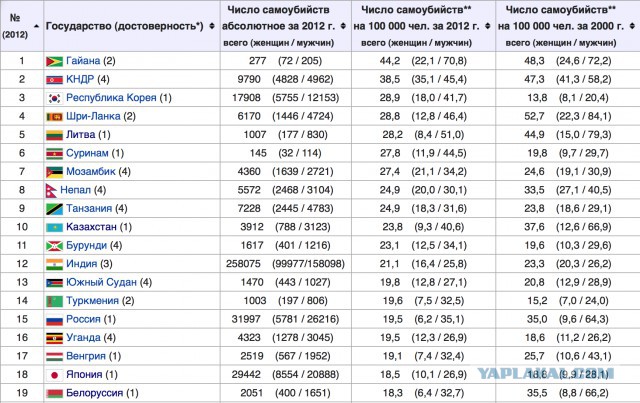Click the Suriname flag icon
This screenshot has height=403, width=640.
(54, 154)
